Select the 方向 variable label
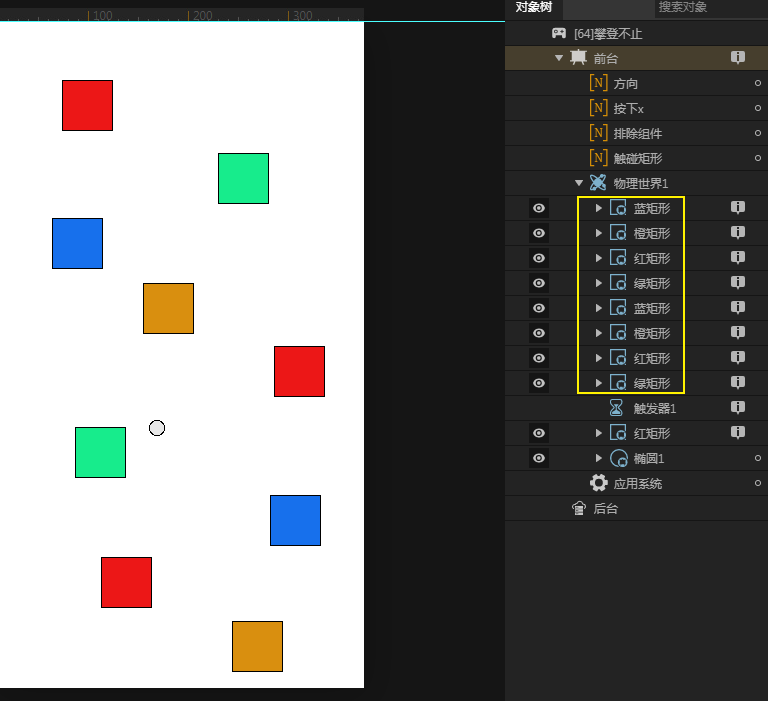The width and height of the screenshot is (768, 701). [x=625, y=83]
